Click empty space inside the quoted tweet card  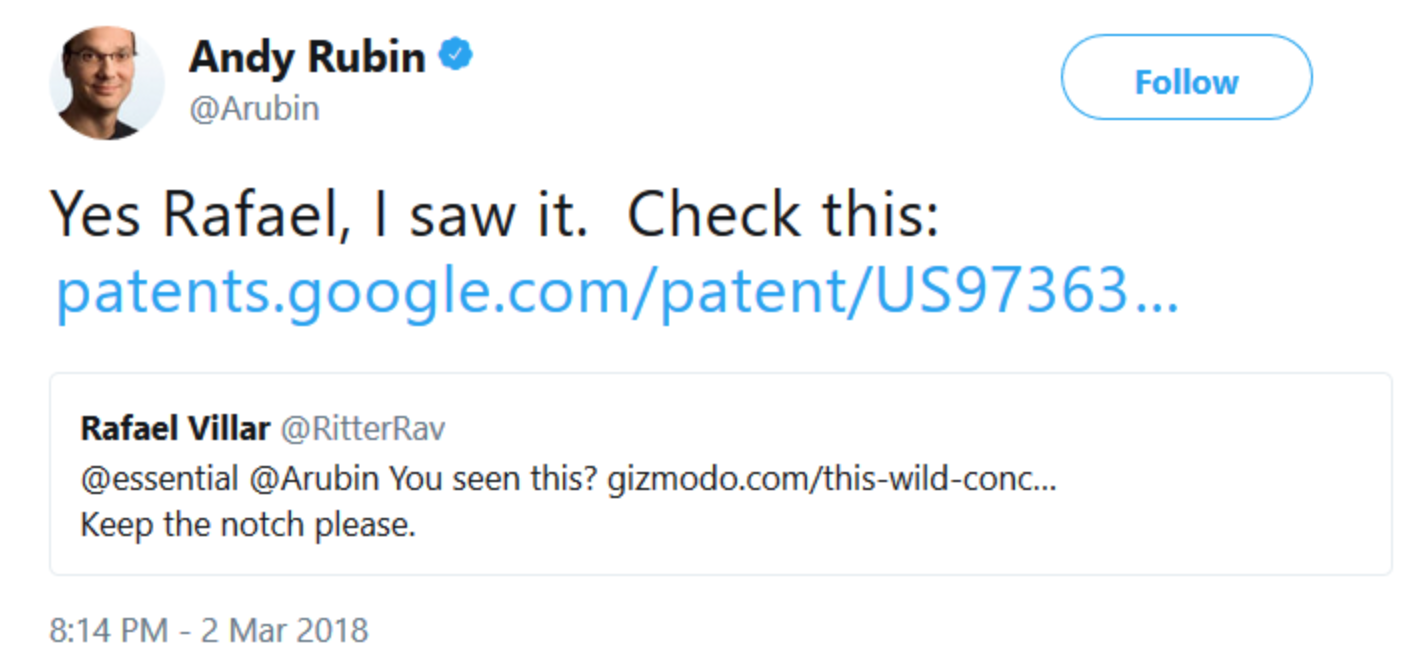[900, 530]
